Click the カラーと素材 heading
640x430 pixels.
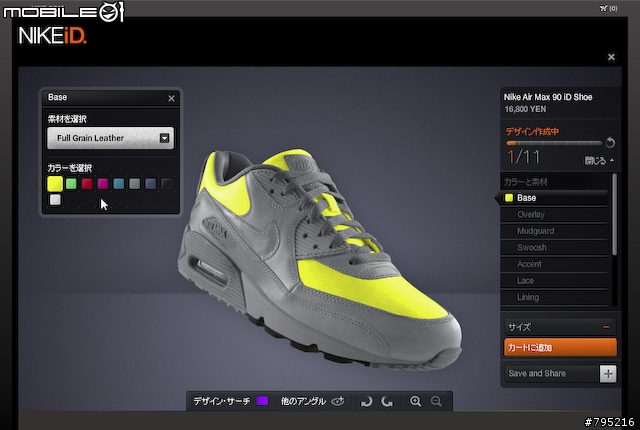click(526, 182)
